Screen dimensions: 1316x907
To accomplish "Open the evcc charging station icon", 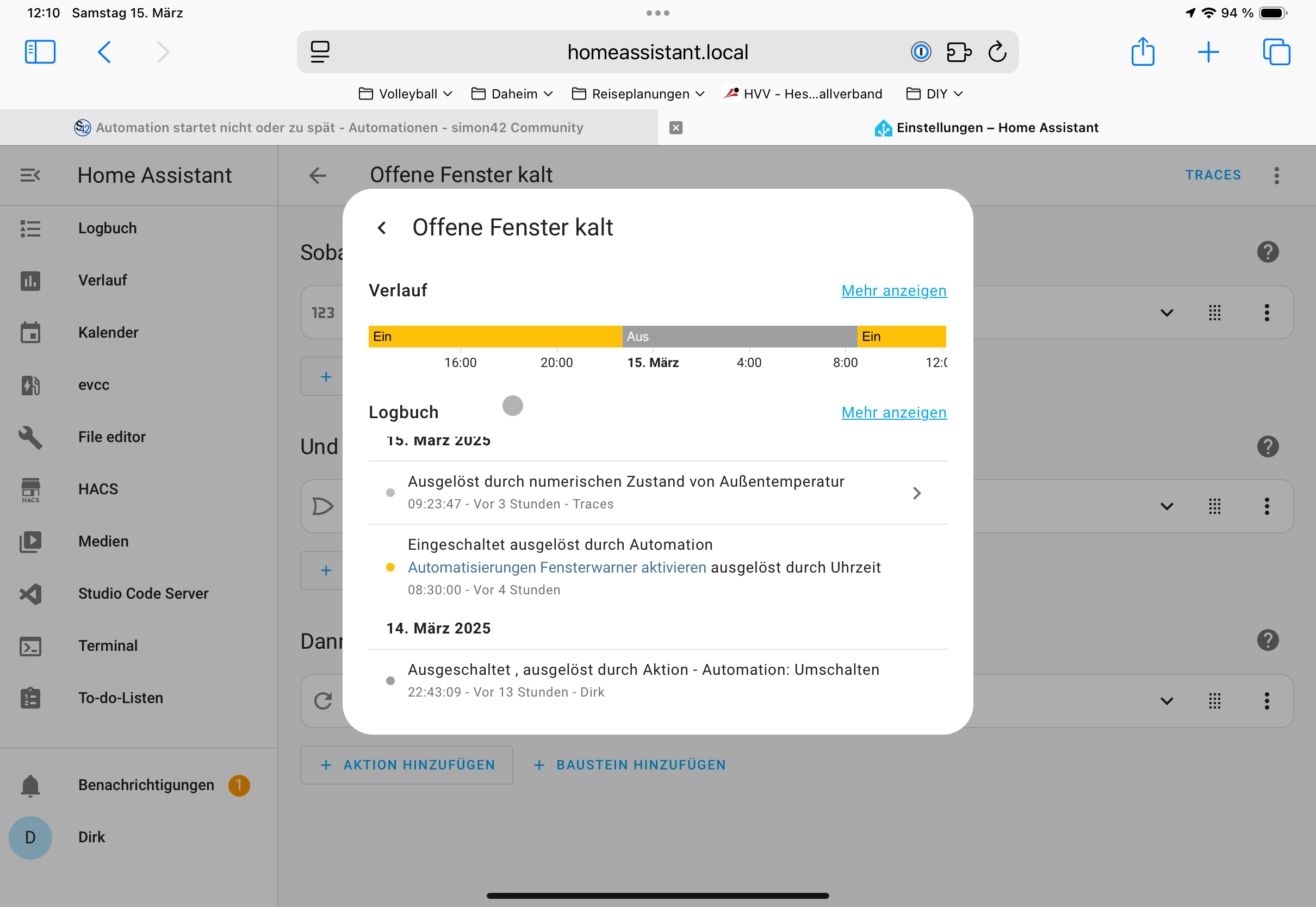I will coord(30,386).
